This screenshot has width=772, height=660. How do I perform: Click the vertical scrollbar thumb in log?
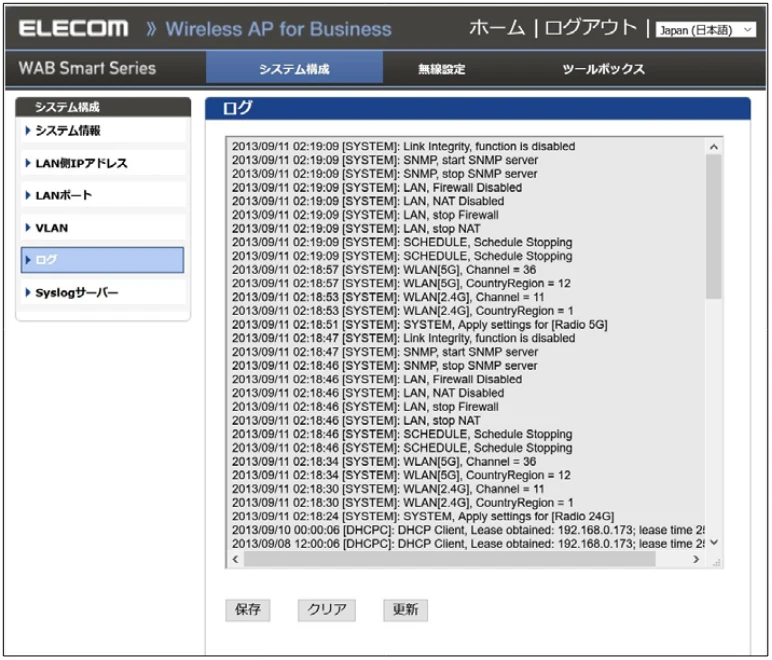[x=713, y=226]
